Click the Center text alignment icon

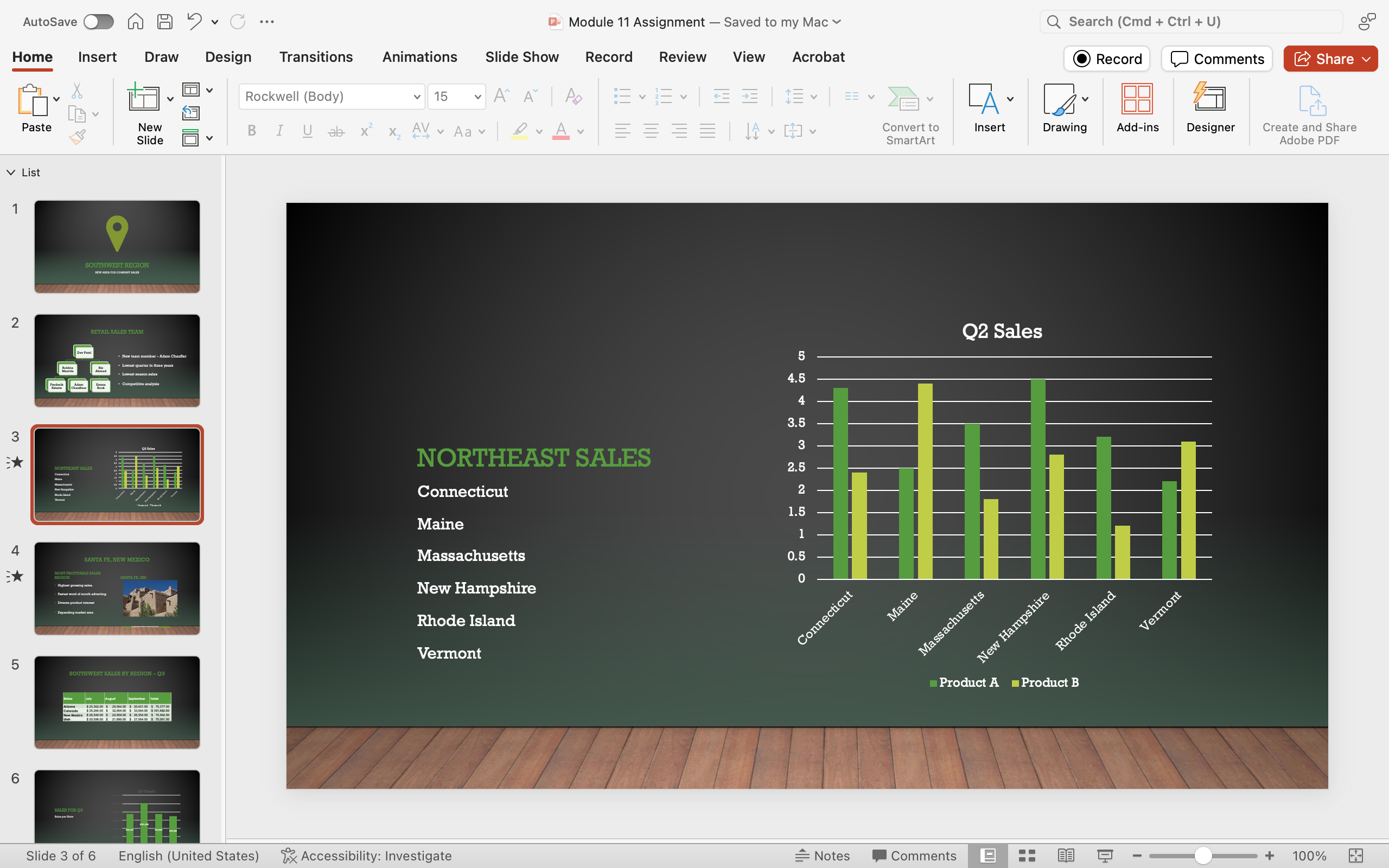point(651,131)
